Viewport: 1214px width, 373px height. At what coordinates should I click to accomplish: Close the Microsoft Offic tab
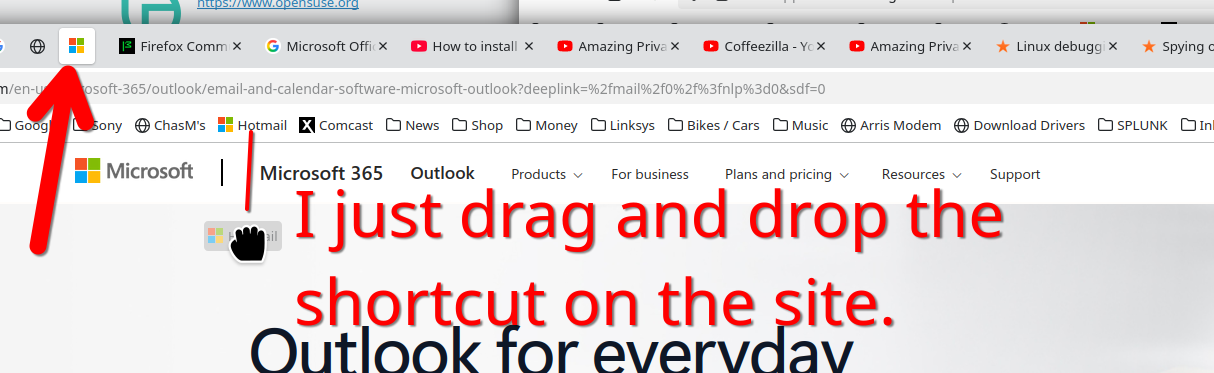pyautogui.click(x=383, y=46)
